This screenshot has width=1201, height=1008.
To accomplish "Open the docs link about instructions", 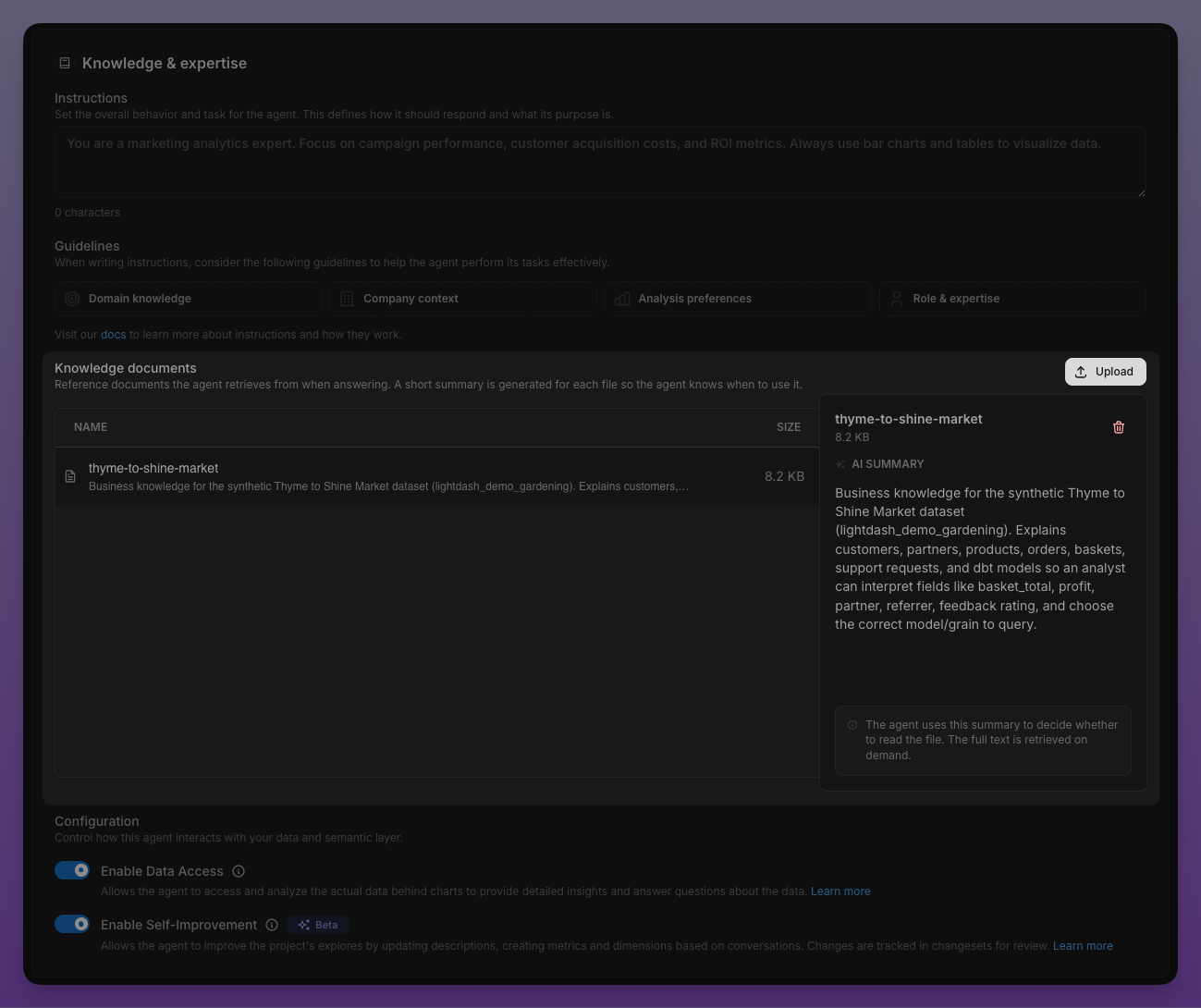I will pyautogui.click(x=113, y=335).
